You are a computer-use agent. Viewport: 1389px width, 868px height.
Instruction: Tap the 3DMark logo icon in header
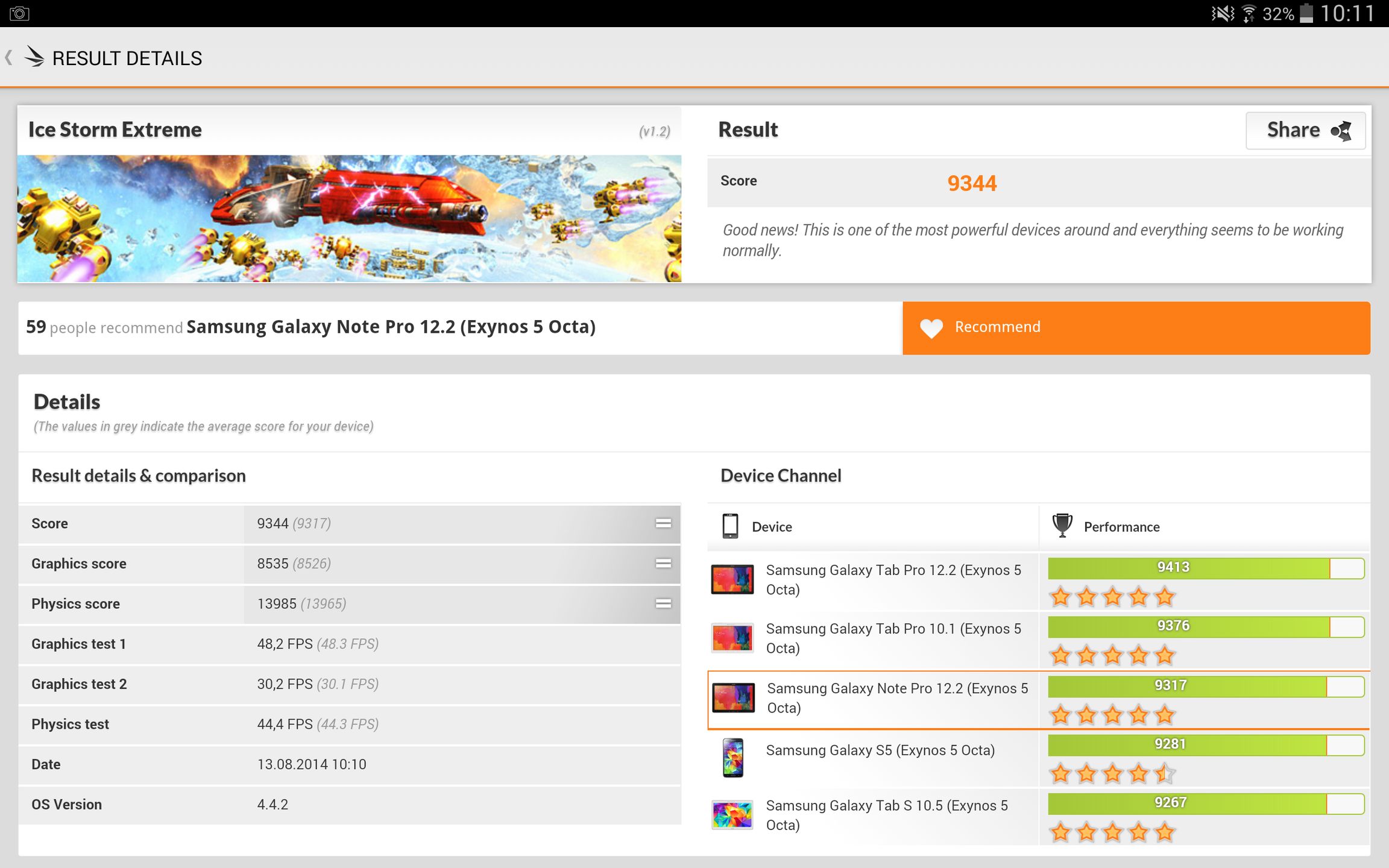[x=34, y=58]
